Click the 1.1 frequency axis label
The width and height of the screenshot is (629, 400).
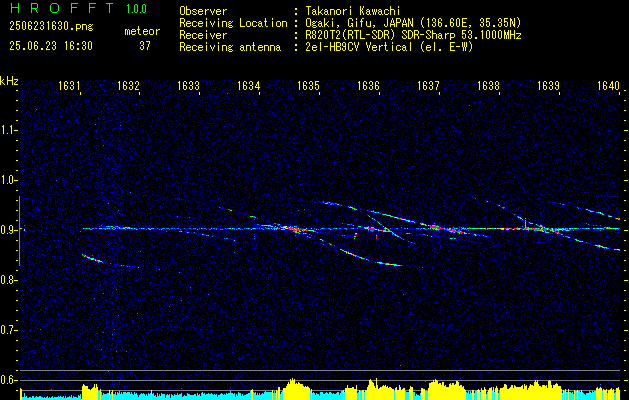point(8,130)
